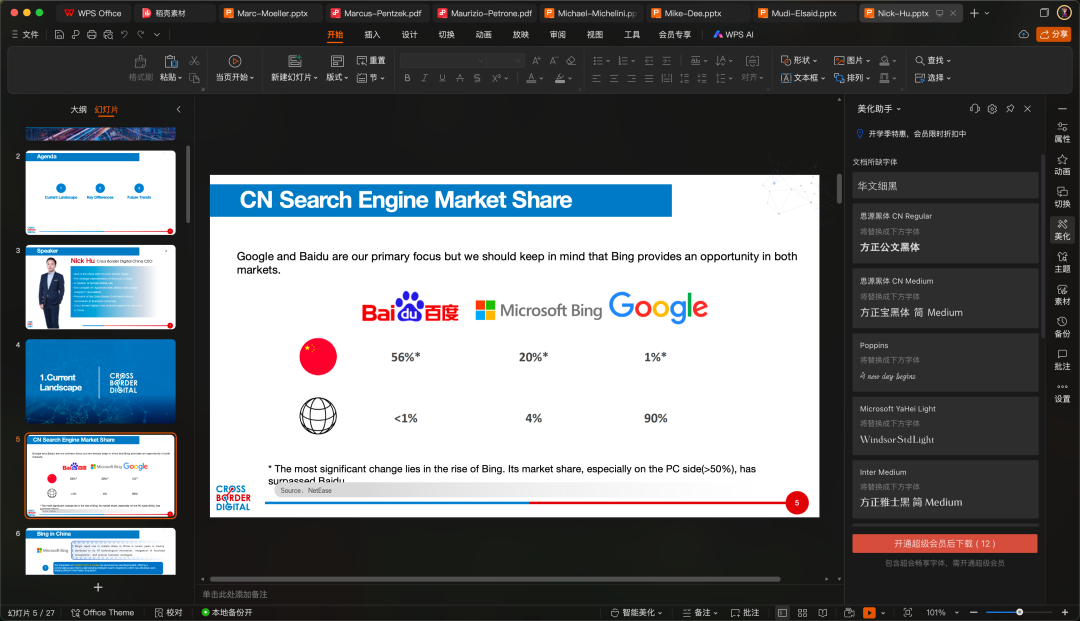Toggle Underline formatting
The height and width of the screenshot is (621, 1080).
pyautogui.click(x=442, y=78)
